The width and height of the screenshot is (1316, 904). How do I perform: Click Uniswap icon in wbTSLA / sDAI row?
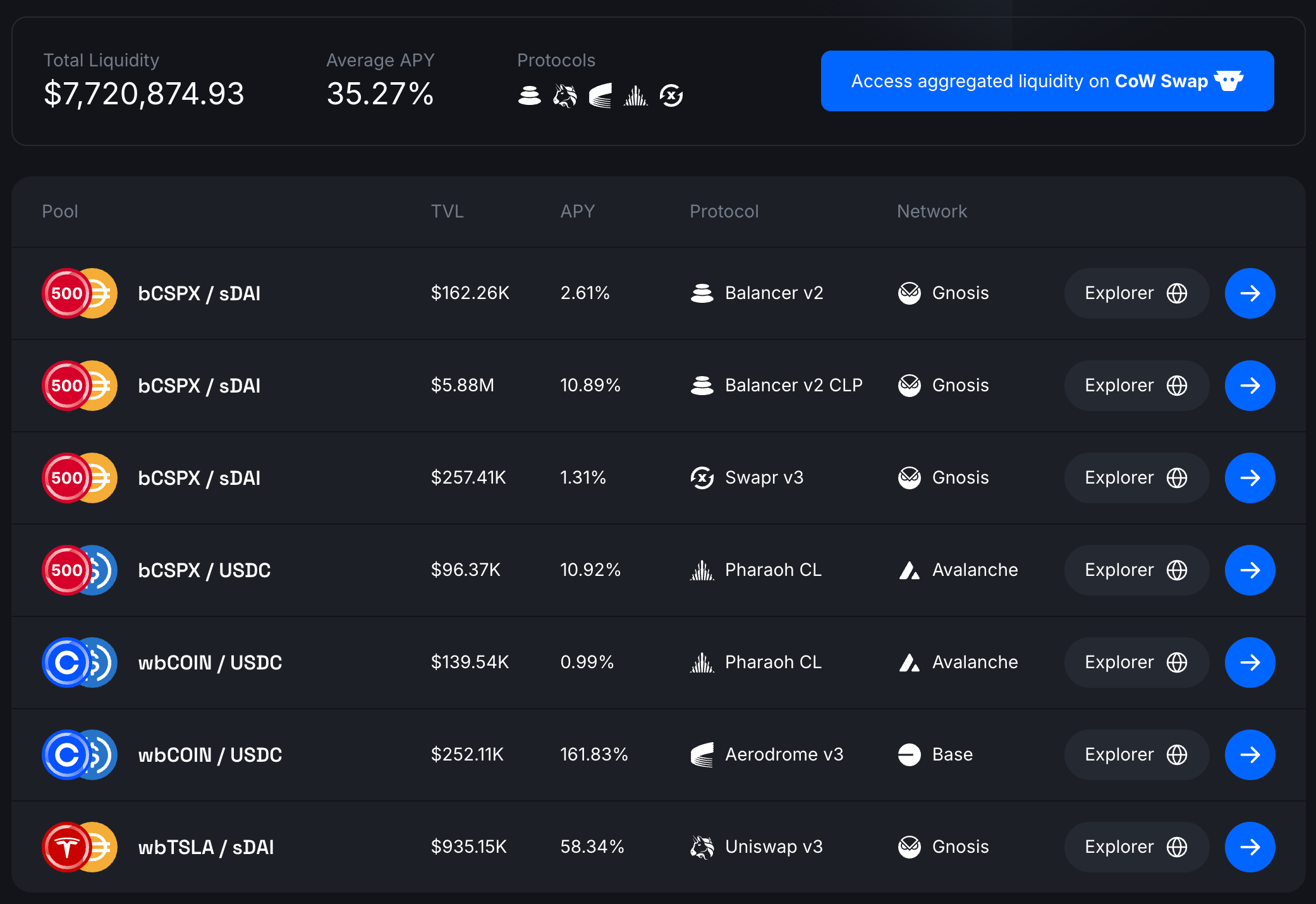702,847
